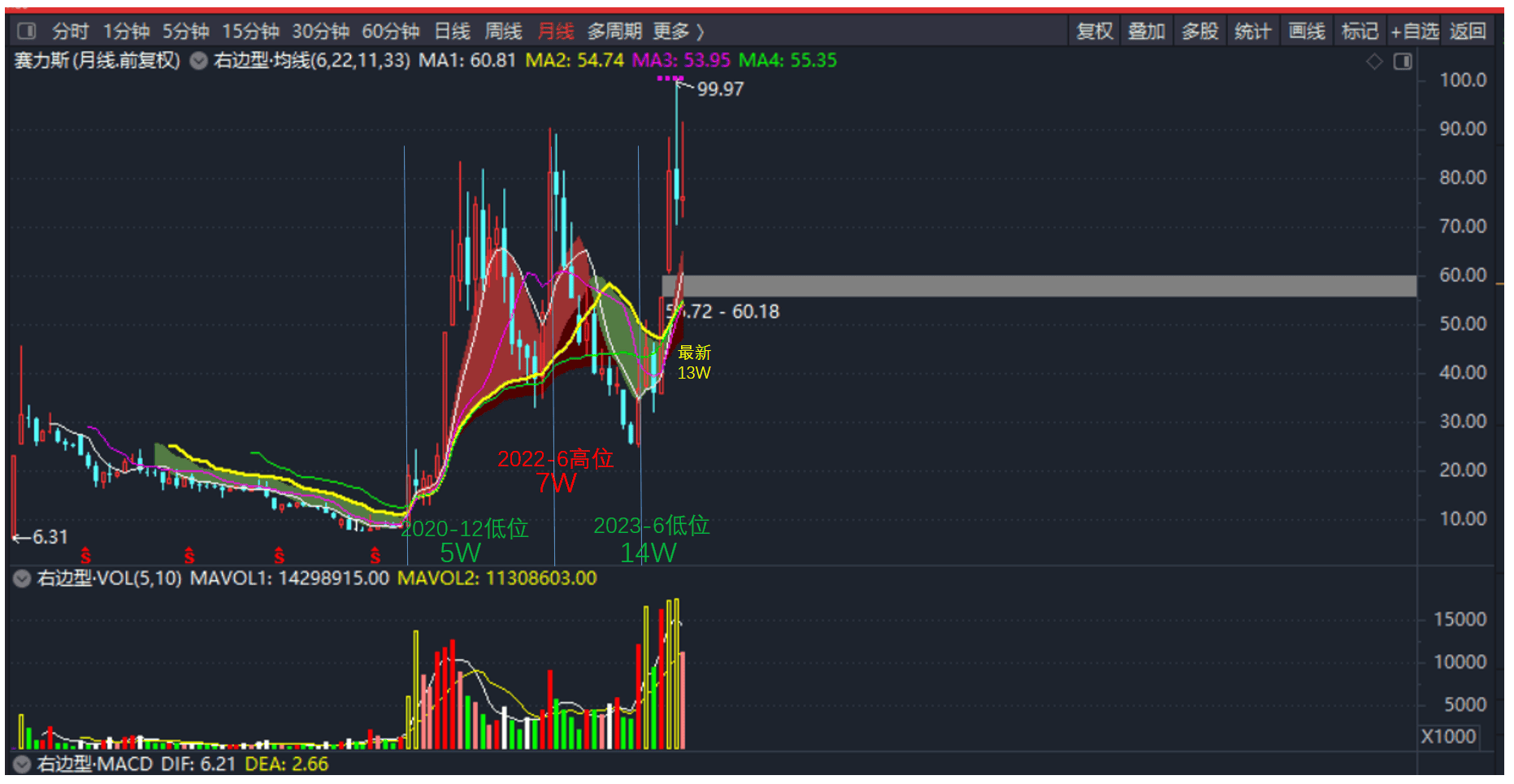Click the 多股 multi-stock button
Screen dimensions: 1514x784
[x=1199, y=31]
